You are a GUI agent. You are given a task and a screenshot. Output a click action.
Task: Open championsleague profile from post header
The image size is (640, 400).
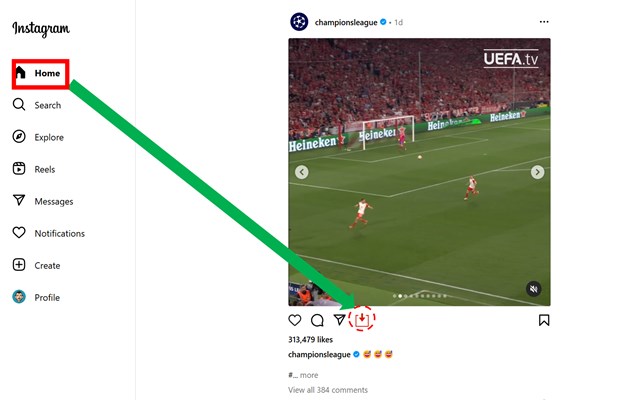346,22
